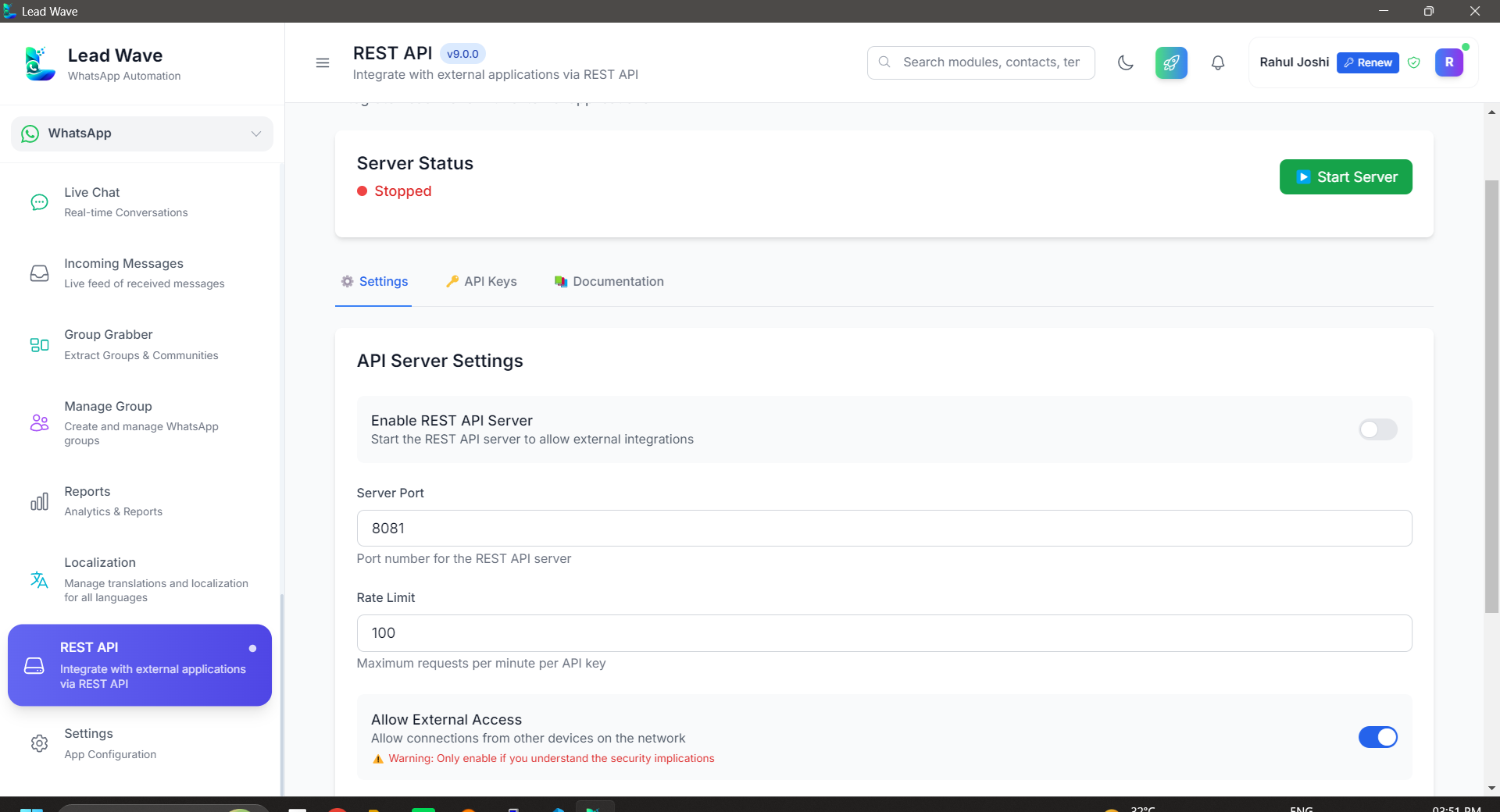Open notifications bell icon

[x=1217, y=62]
